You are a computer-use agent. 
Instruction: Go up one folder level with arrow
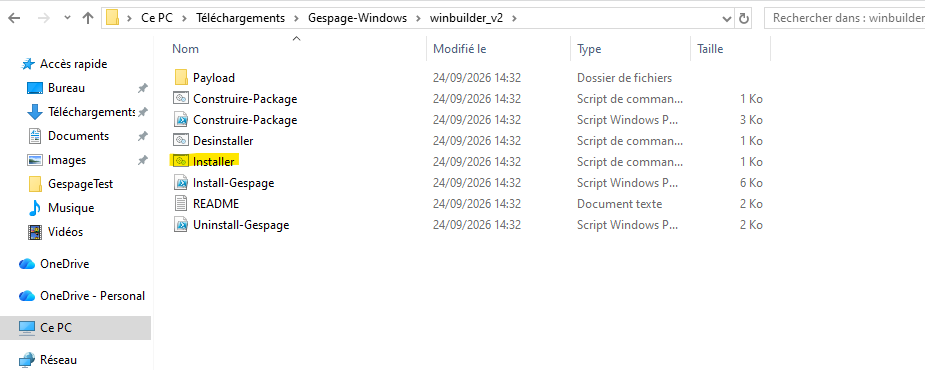tap(88, 18)
